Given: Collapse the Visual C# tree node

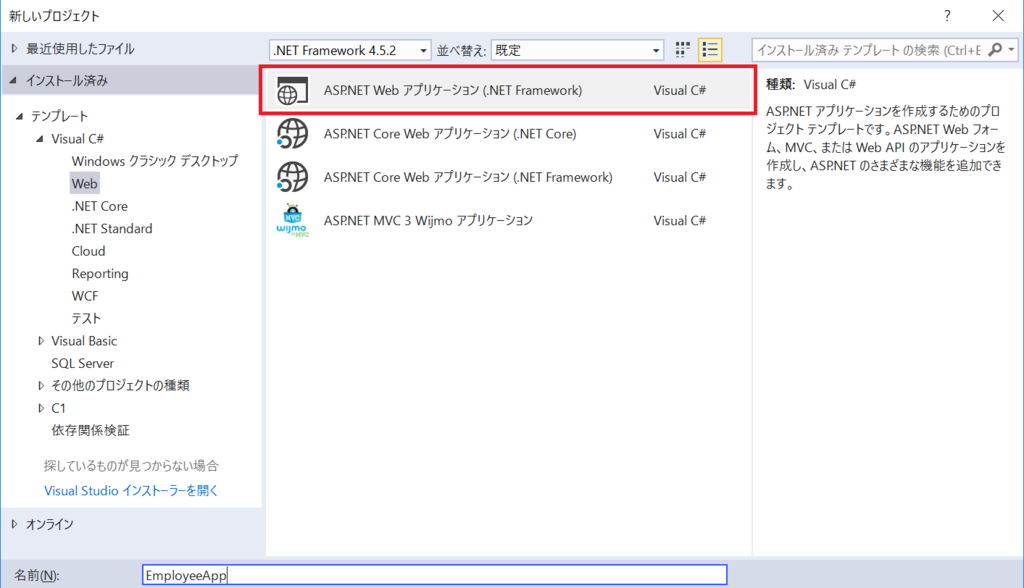Looking at the screenshot, I should tap(40, 139).
